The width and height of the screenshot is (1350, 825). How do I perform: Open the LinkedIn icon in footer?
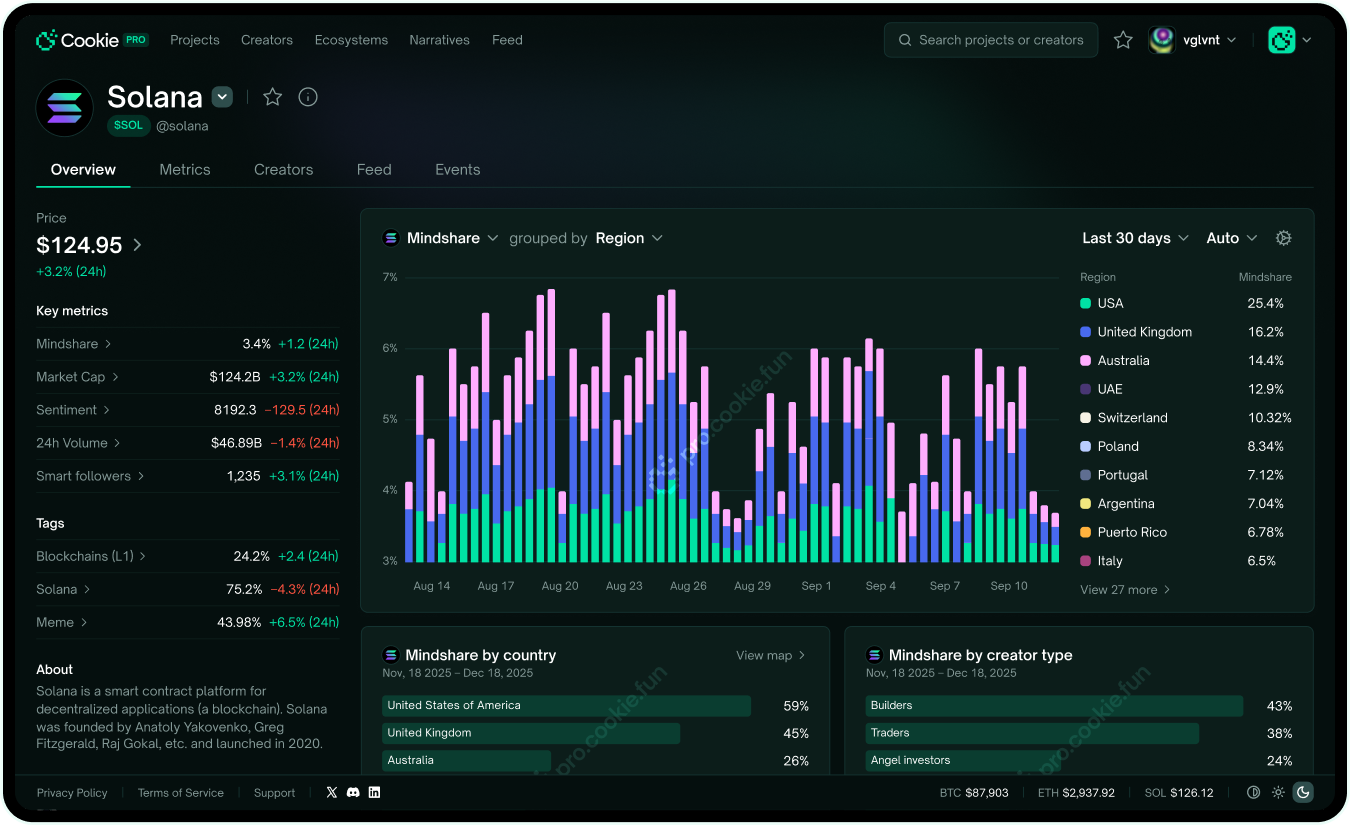(x=374, y=792)
